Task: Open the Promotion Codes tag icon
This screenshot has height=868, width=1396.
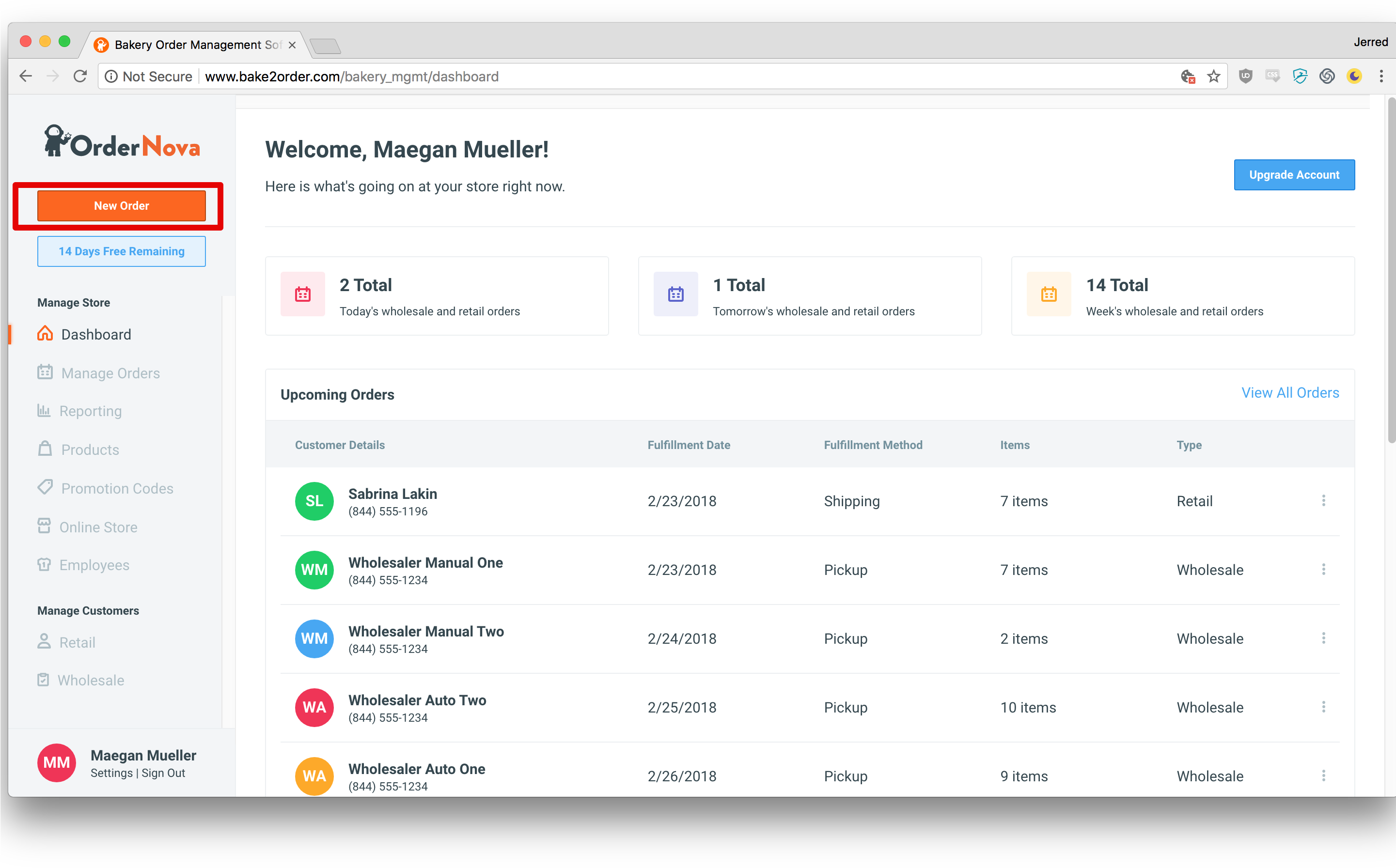Action: (45, 487)
